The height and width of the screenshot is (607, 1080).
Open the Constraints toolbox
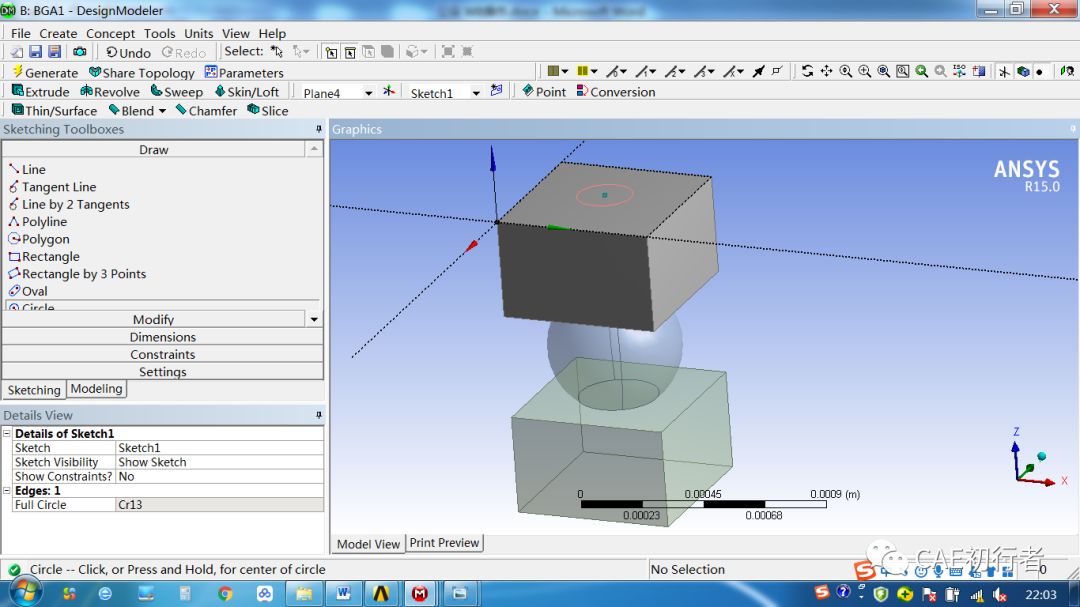pos(163,354)
